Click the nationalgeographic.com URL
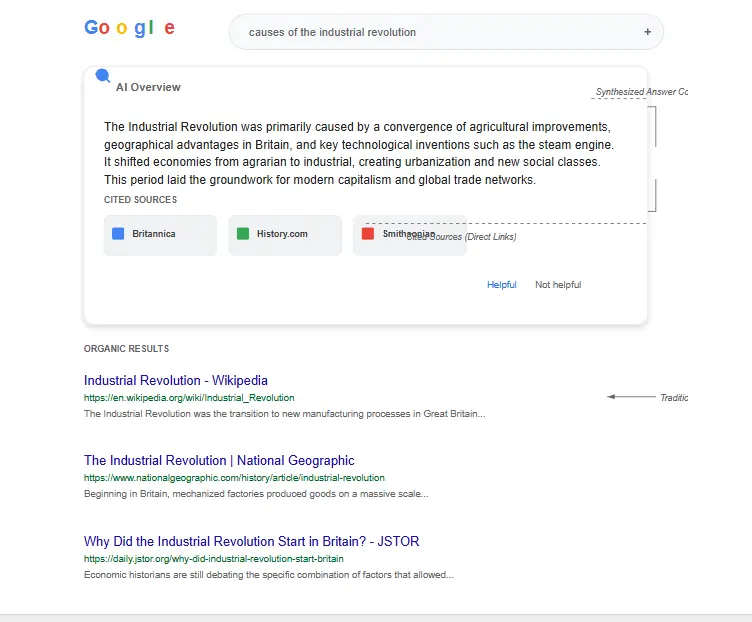This screenshot has width=752, height=622. (234, 478)
